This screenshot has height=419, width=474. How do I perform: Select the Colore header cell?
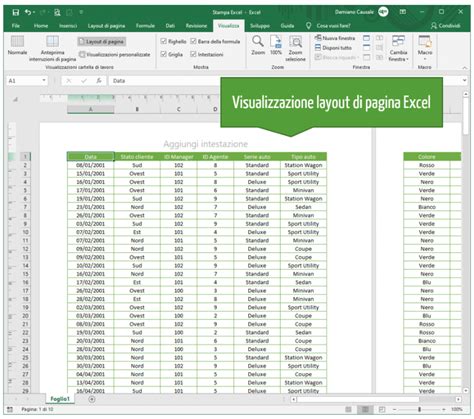click(427, 157)
